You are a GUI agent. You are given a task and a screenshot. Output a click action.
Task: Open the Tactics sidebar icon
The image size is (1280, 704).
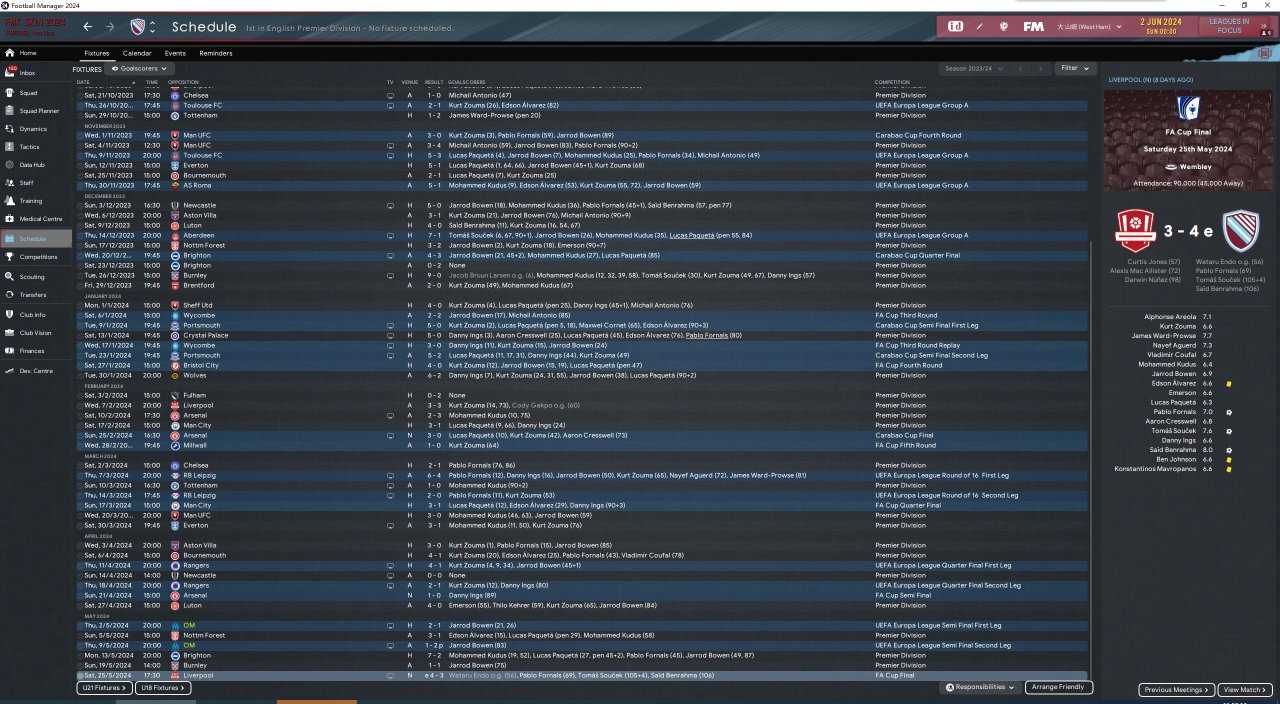(10, 146)
